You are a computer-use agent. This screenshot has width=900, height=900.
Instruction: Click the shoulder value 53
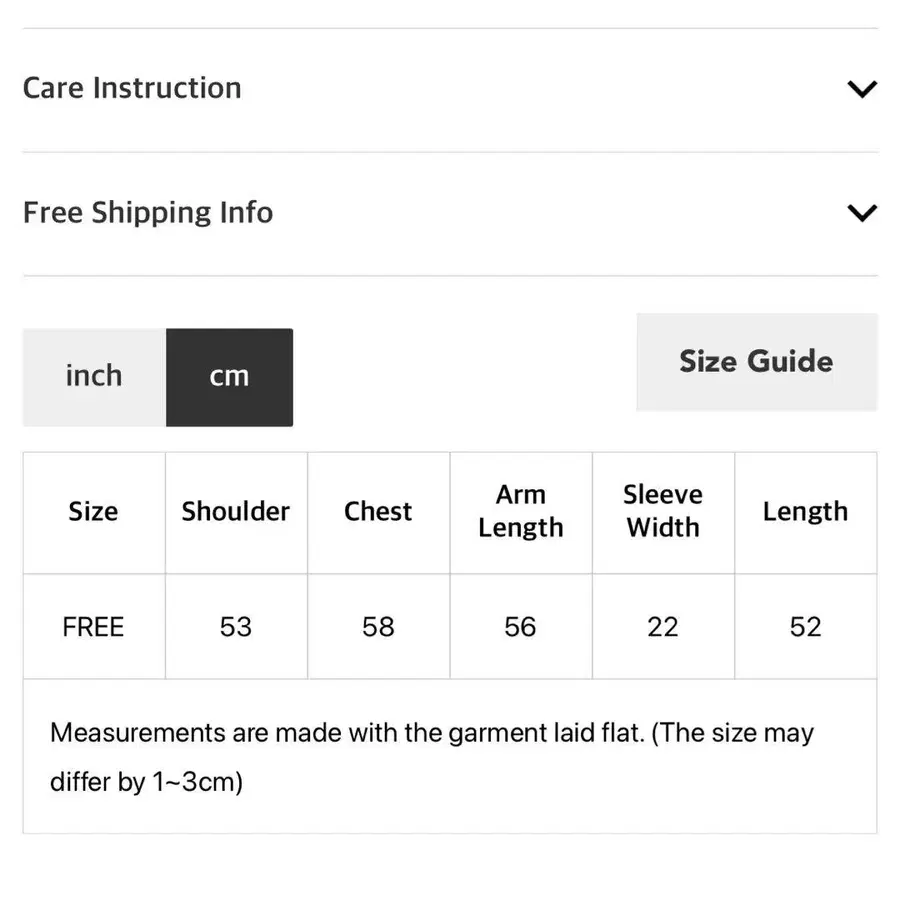click(236, 627)
